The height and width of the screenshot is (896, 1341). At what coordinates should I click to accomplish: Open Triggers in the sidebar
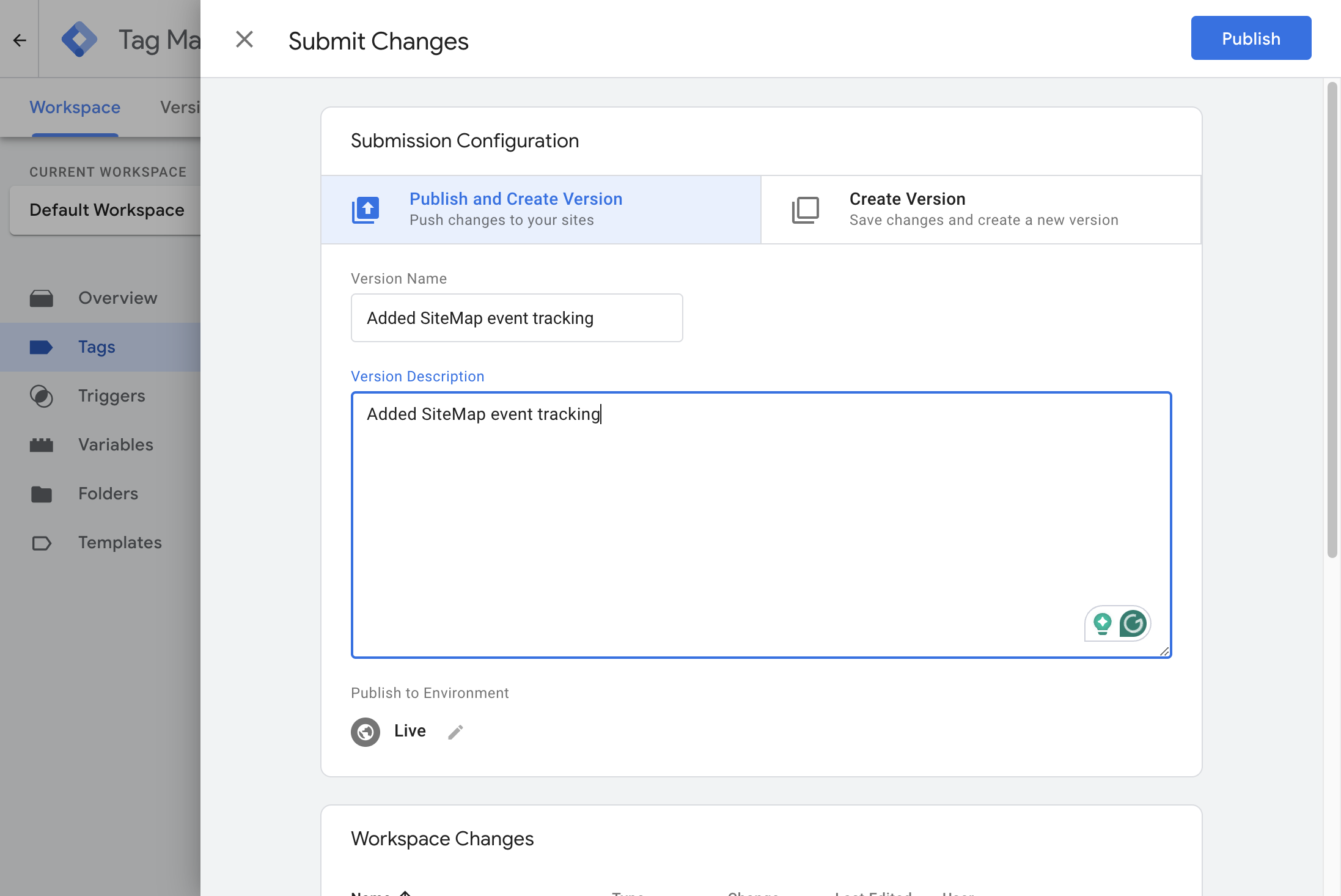tap(100, 396)
